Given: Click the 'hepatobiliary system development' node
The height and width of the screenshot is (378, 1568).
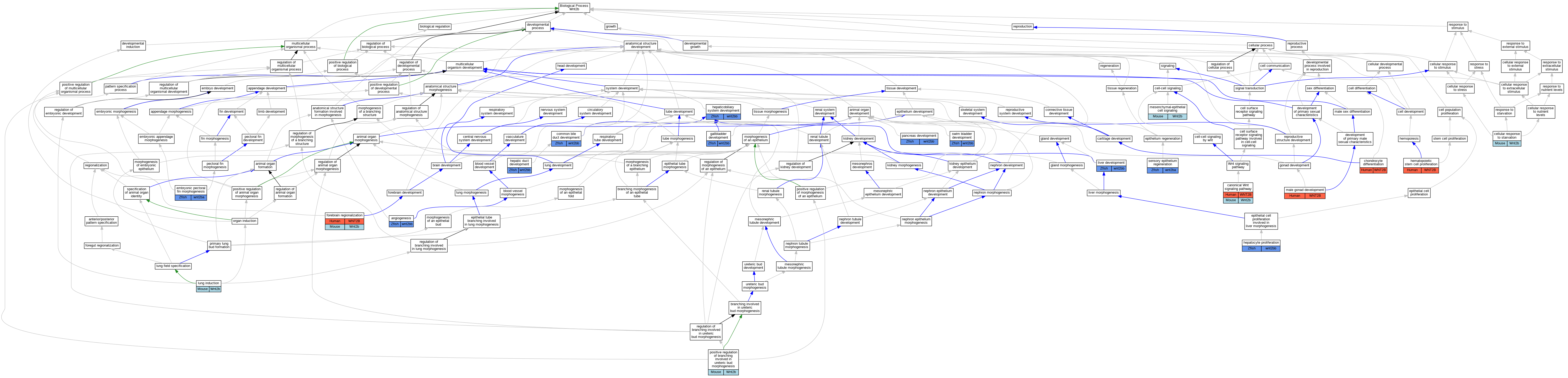Looking at the screenshot, I should 723,112.
